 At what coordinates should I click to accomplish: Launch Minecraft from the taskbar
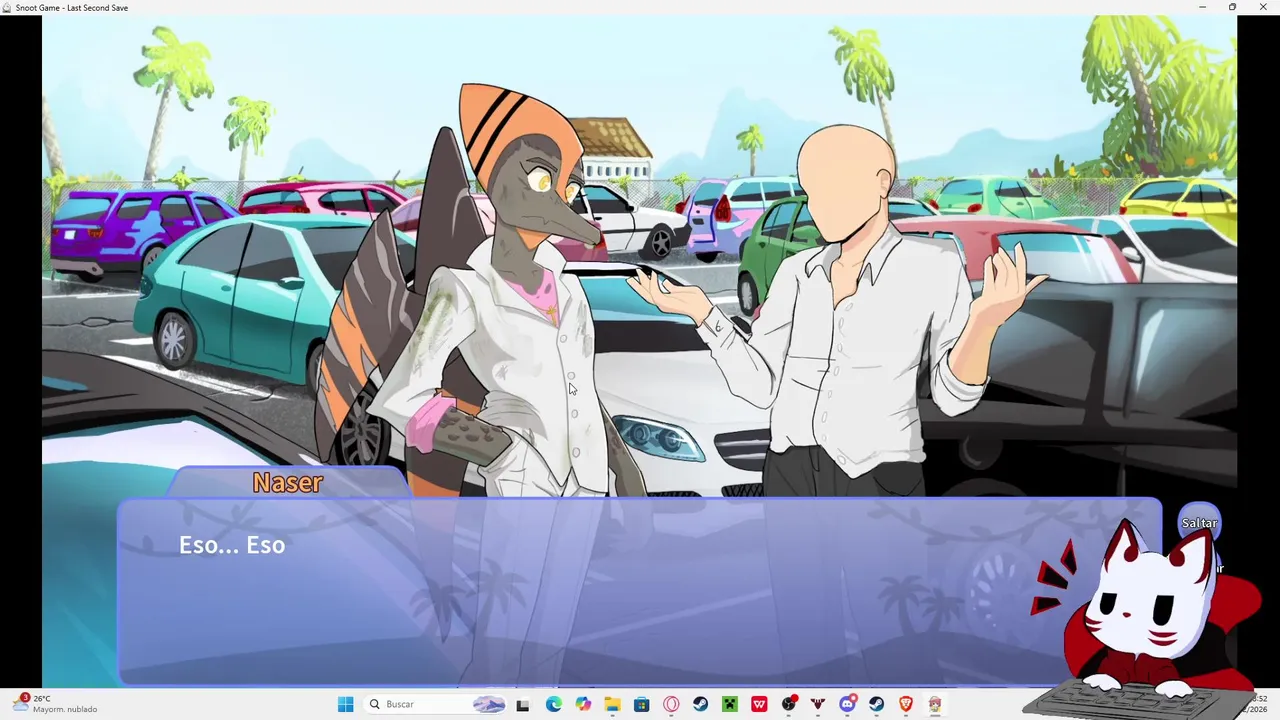(x=730, y=704)
